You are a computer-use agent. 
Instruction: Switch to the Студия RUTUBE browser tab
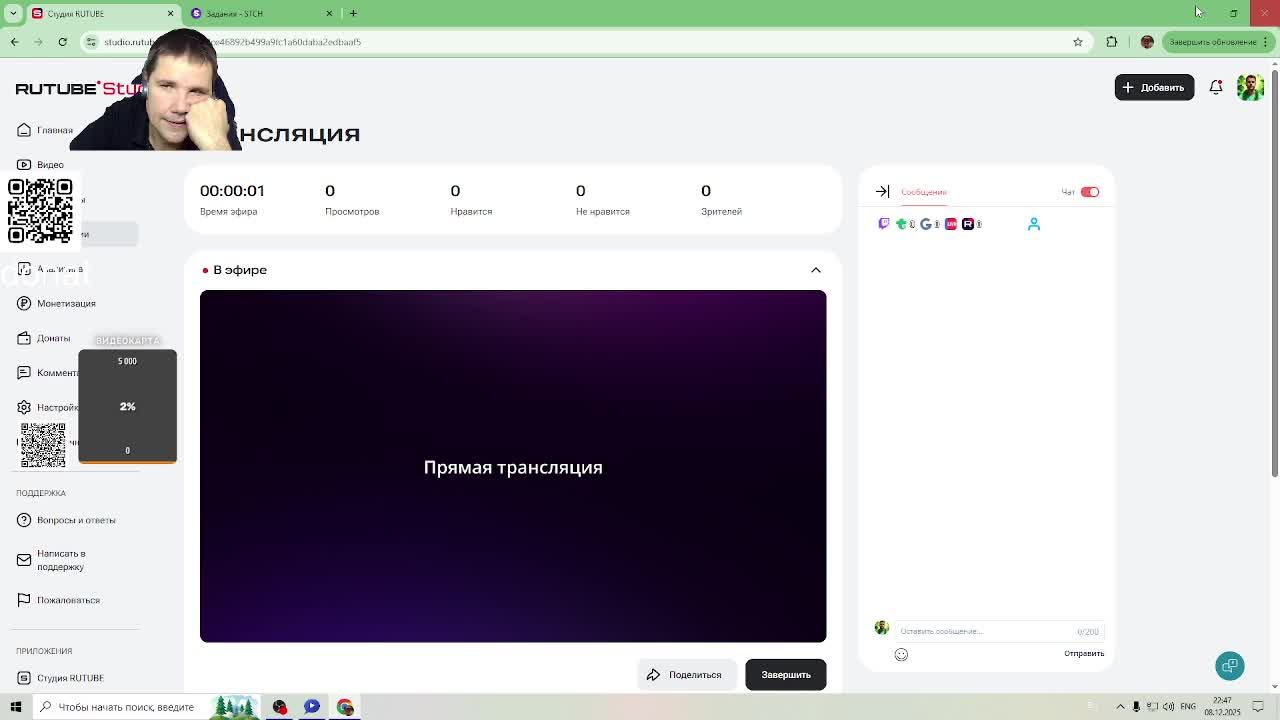102,13
